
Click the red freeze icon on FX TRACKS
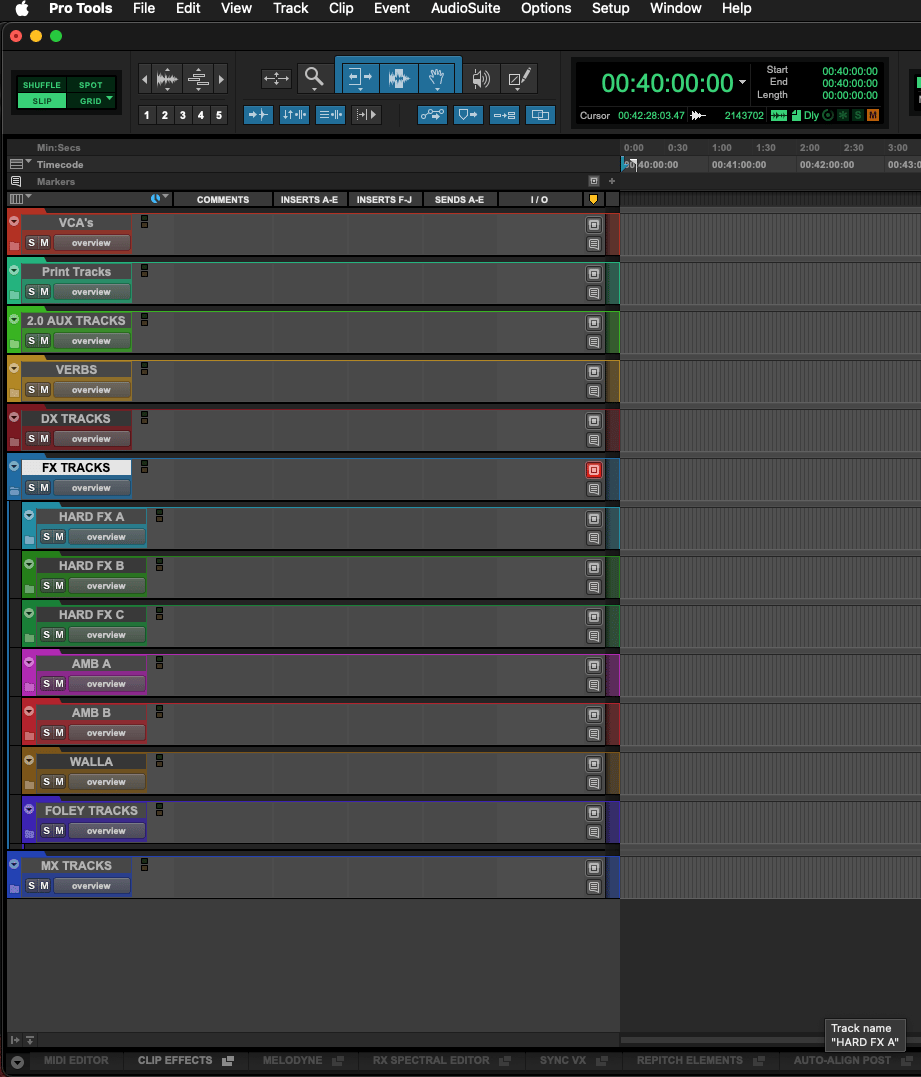(594, 470)
